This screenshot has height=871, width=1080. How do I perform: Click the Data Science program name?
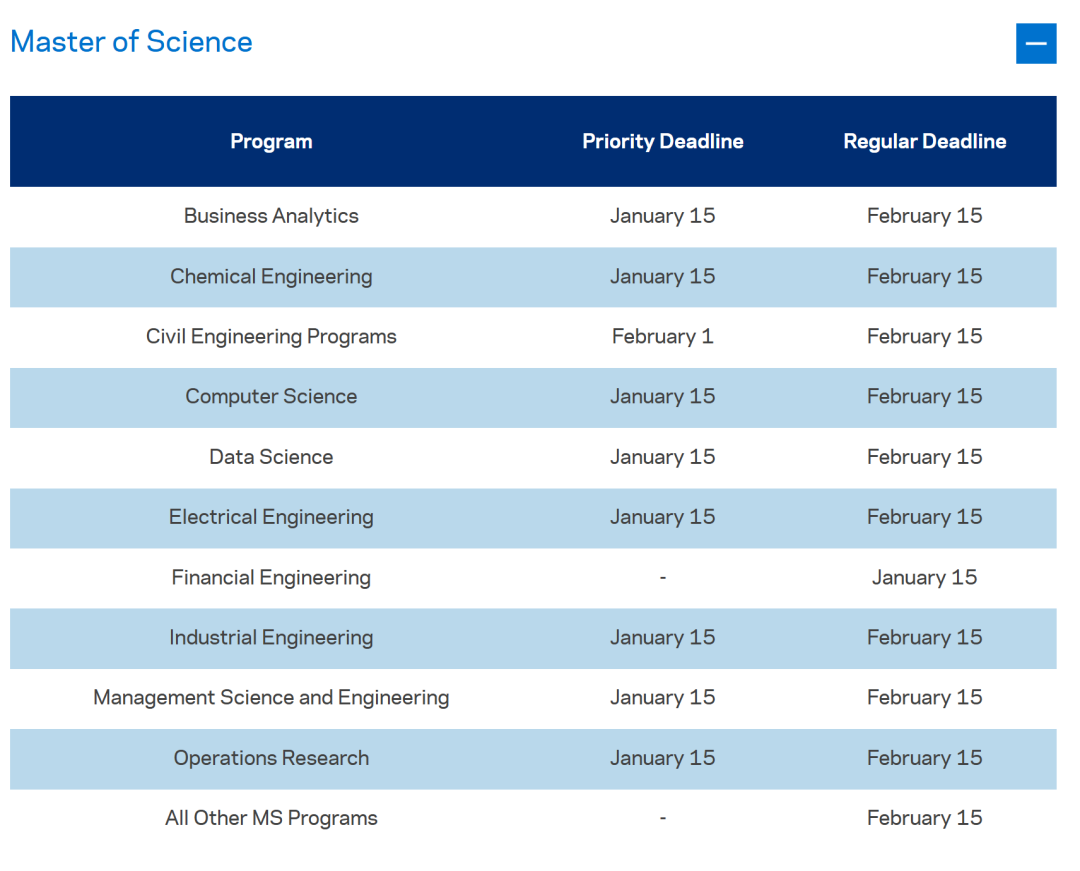click(271, 457)
